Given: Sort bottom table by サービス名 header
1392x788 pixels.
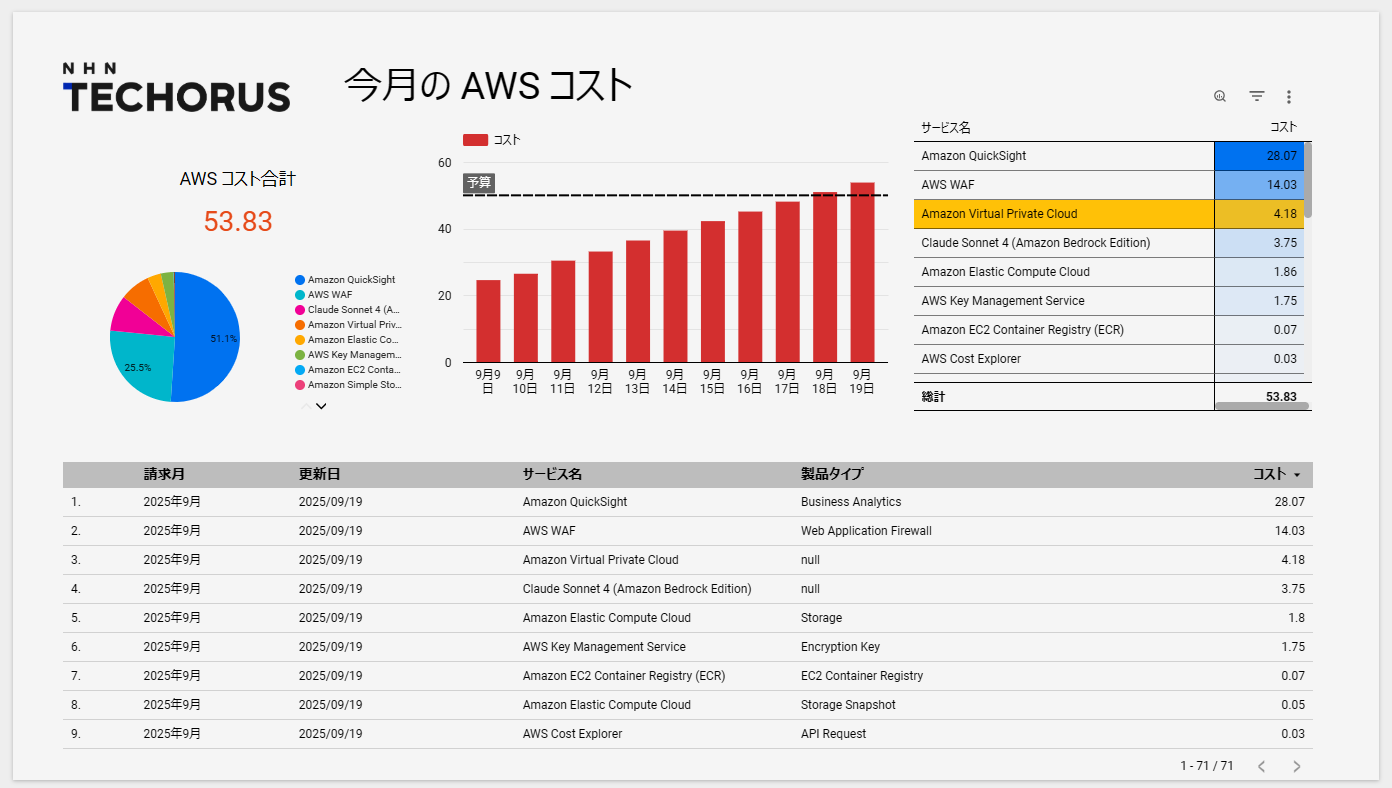Looking at the screenshot, I should 552,474.
